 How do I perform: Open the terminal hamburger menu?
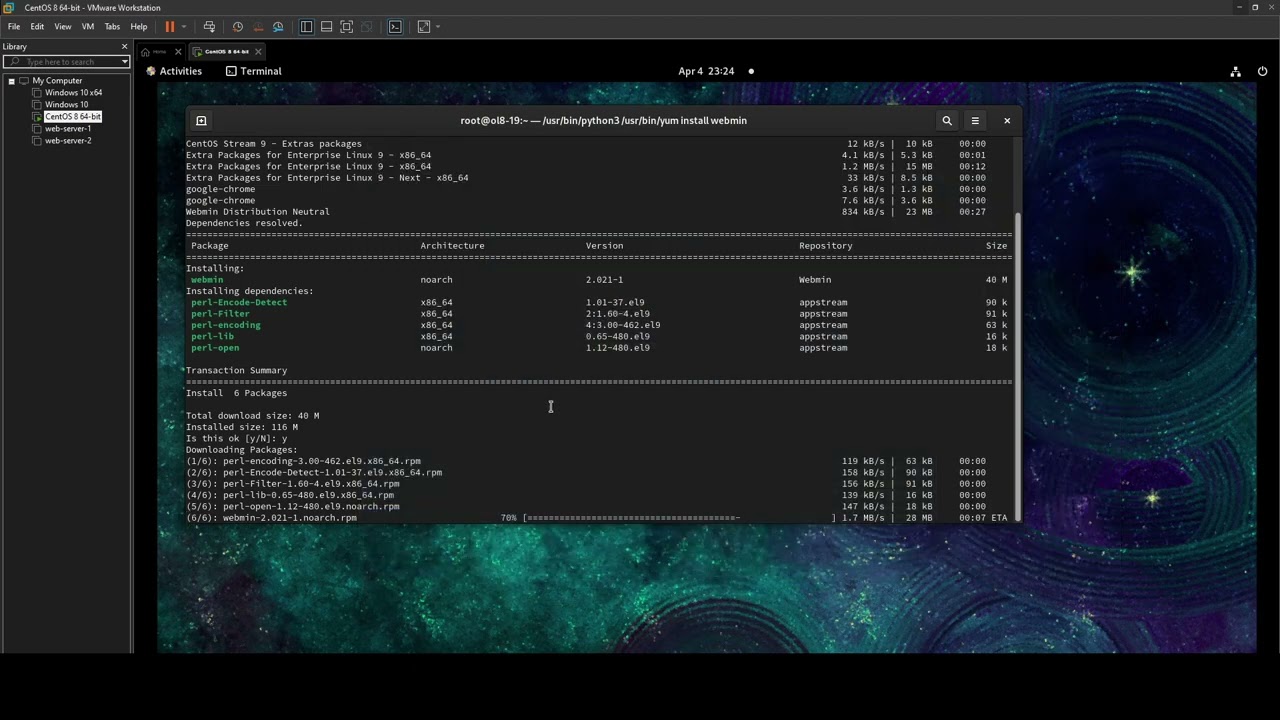pos(975,121)
